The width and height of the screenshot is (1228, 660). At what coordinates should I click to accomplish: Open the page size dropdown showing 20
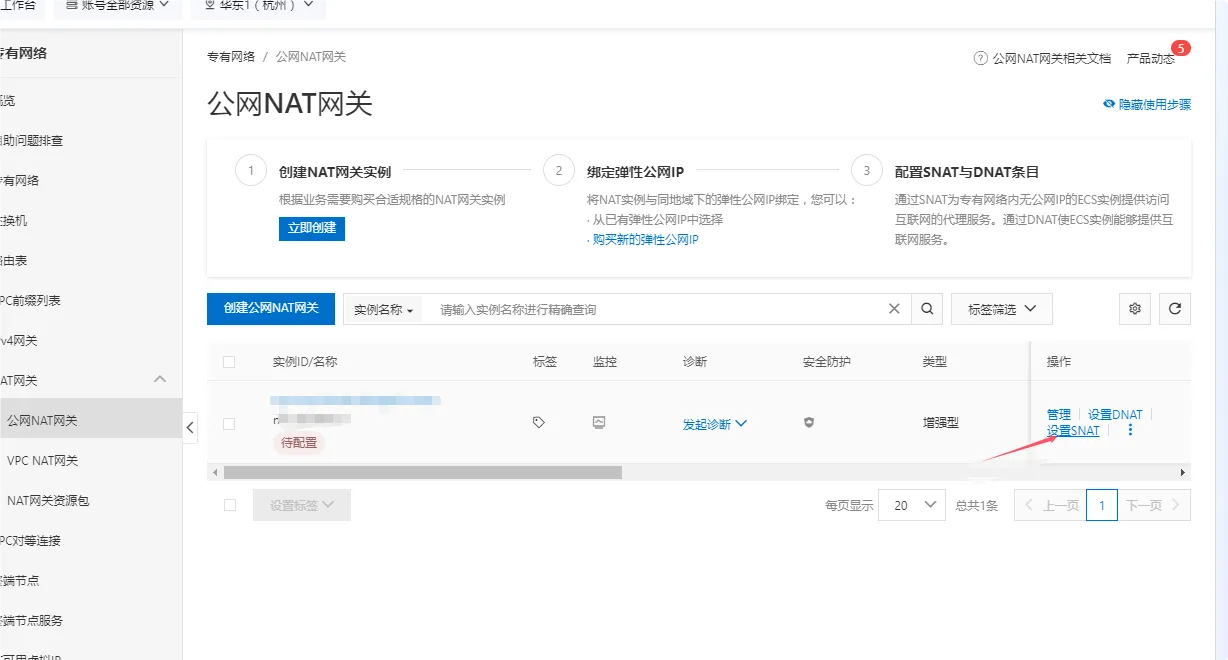[x=911, y=505]
